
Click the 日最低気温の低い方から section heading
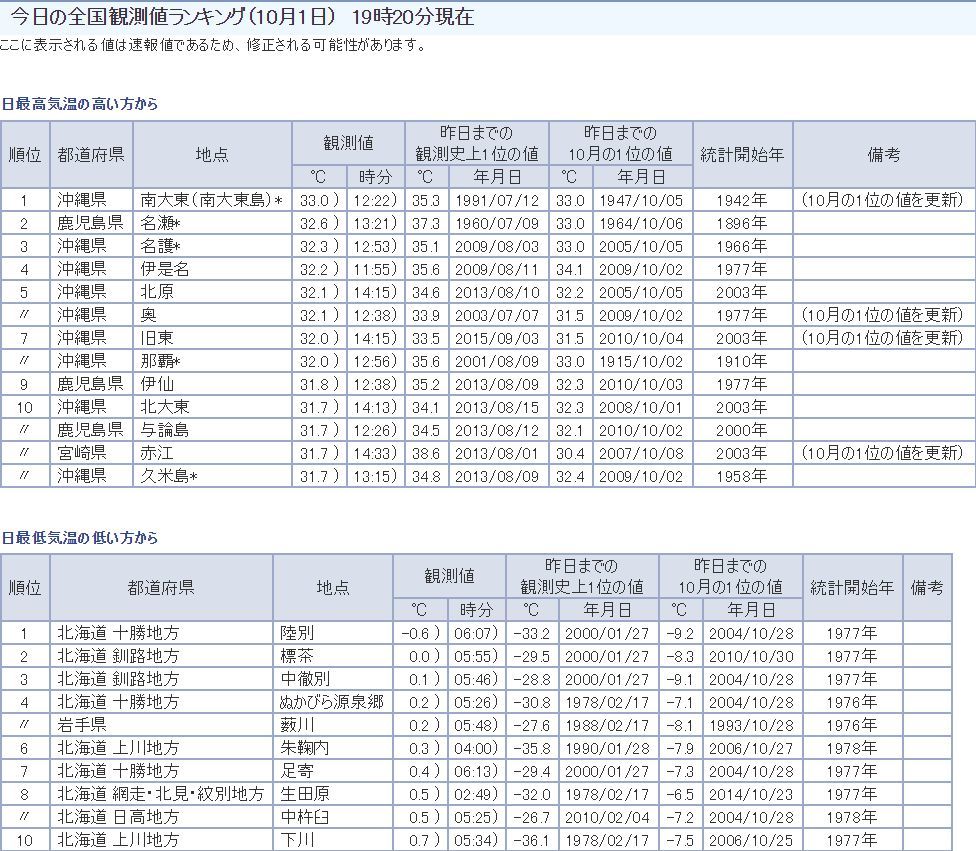(80, 538)
